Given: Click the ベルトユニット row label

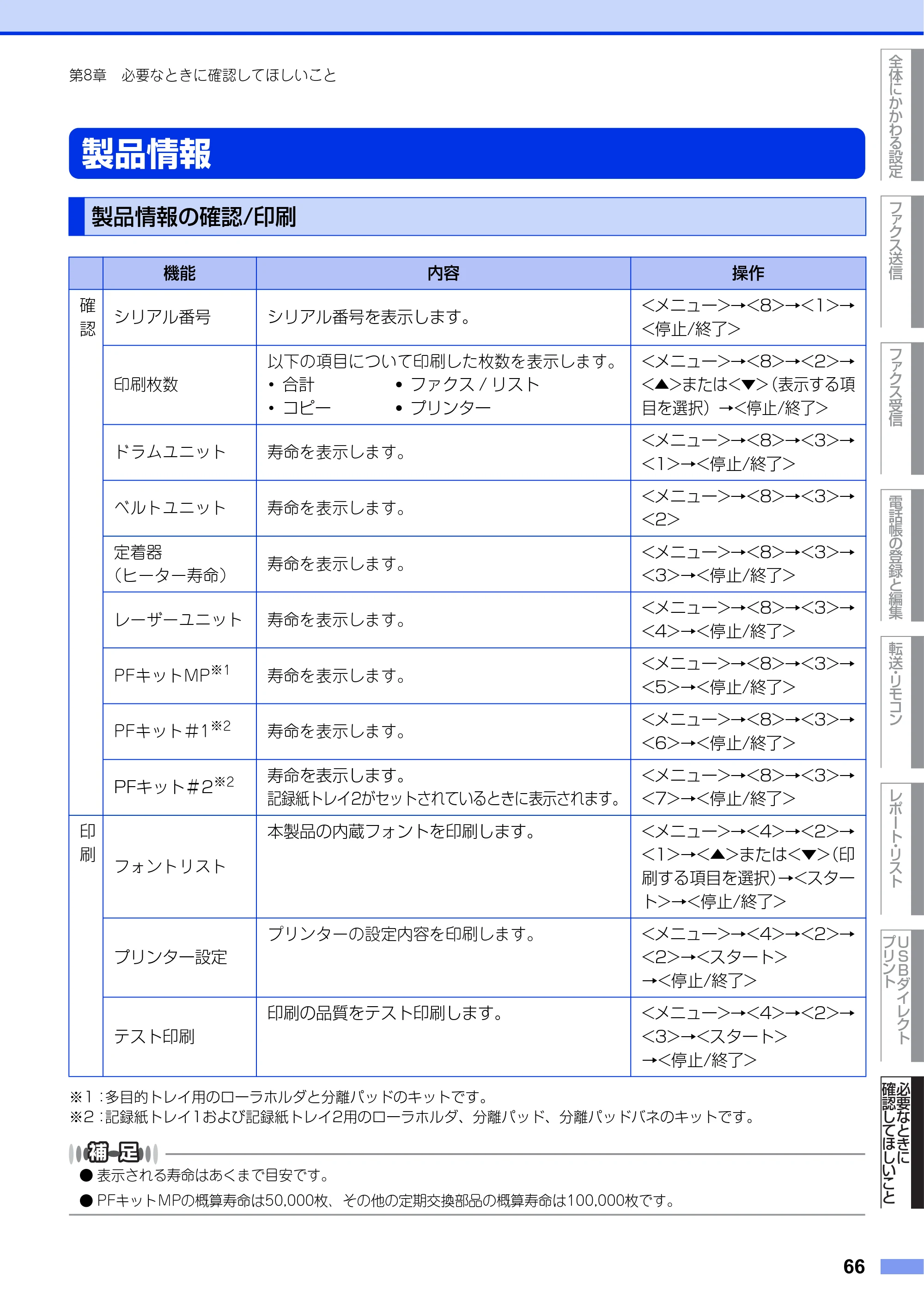Looking at the screenshot, I should [170, 508].
